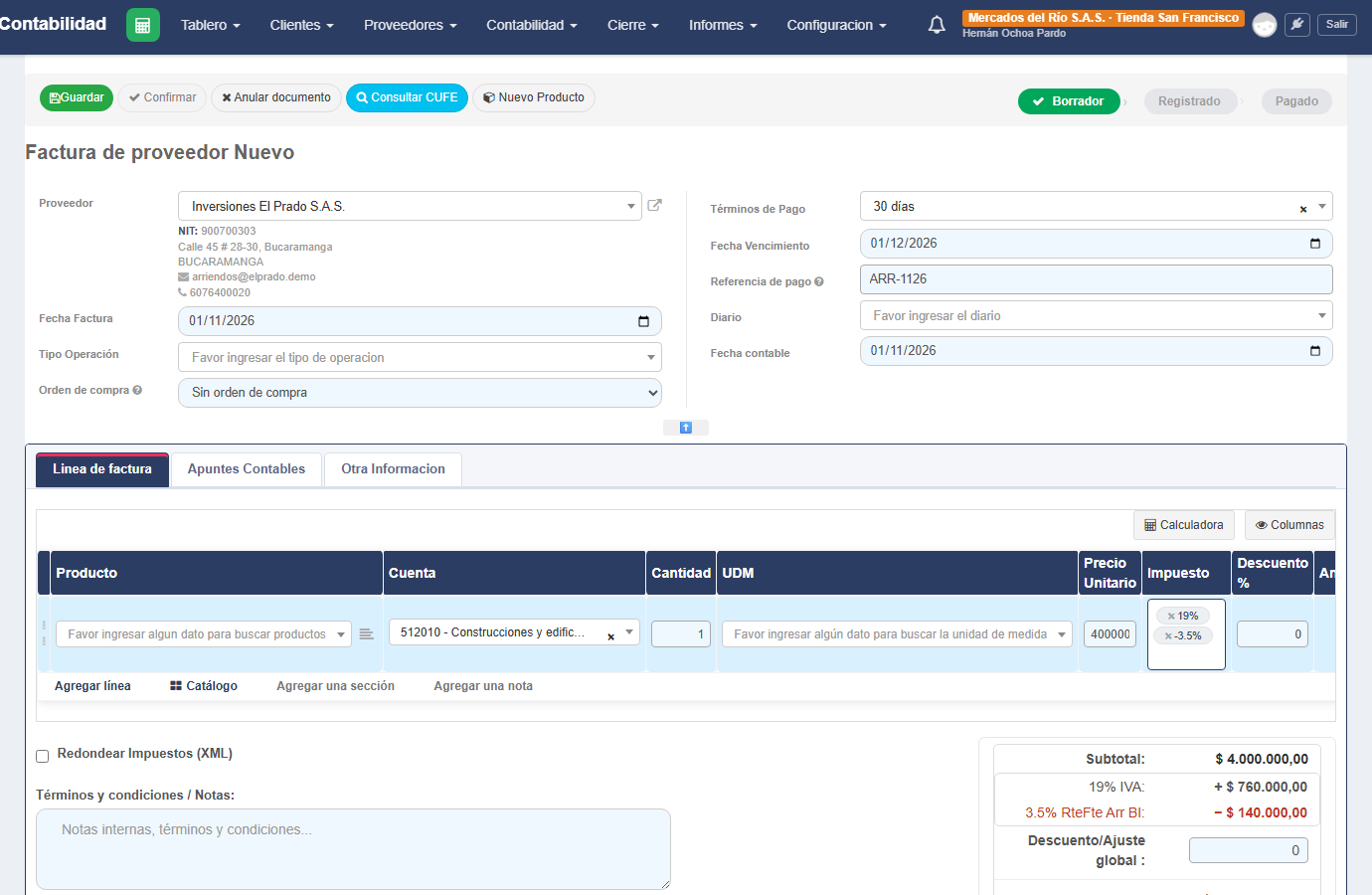The height and width of the screenshot is (895, 1372).
Task: Focus the Precio Unitario field
Action: (x=1110, y=634)
